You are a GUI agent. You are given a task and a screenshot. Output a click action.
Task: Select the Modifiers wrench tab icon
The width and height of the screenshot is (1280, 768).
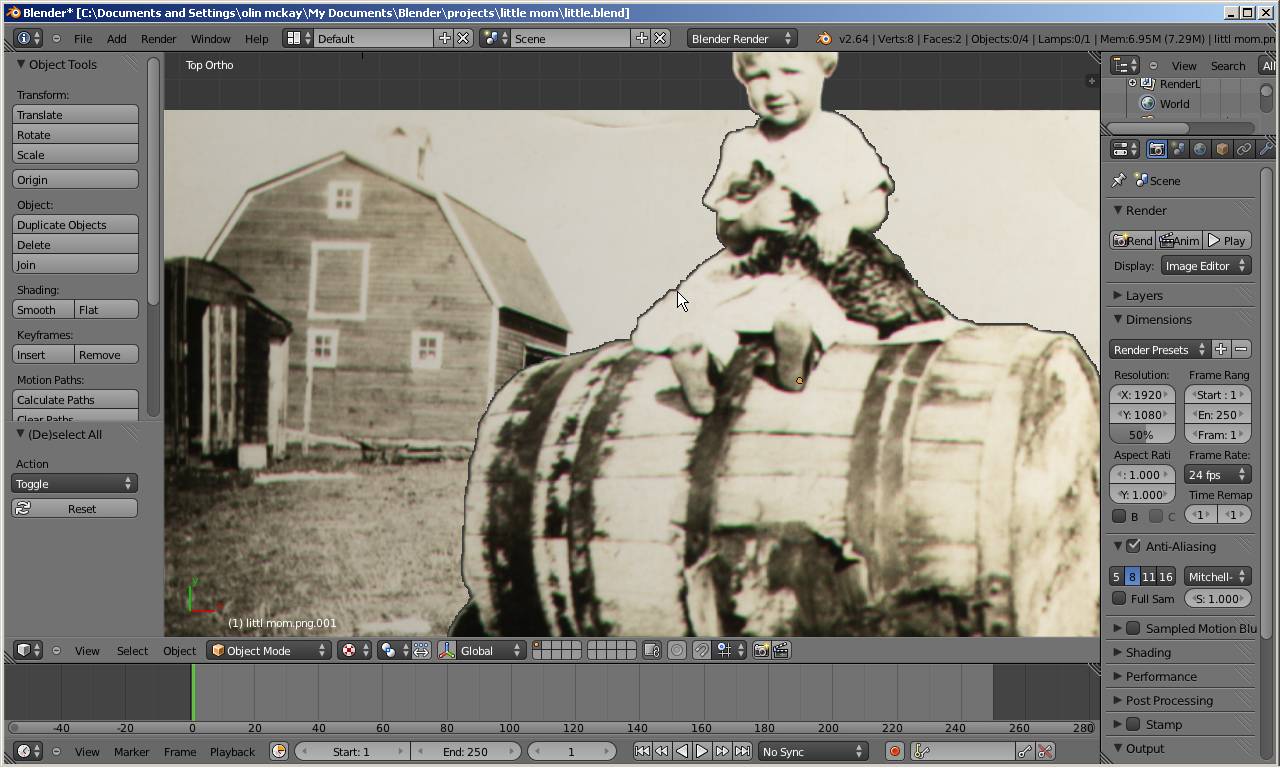click(1266, 149)
